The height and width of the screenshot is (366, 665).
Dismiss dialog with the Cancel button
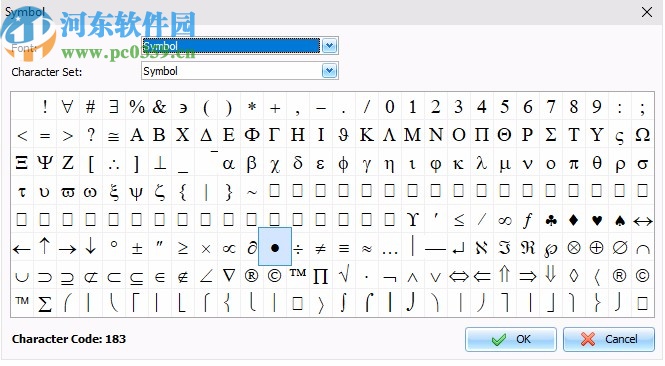click(x=609, y=339)
